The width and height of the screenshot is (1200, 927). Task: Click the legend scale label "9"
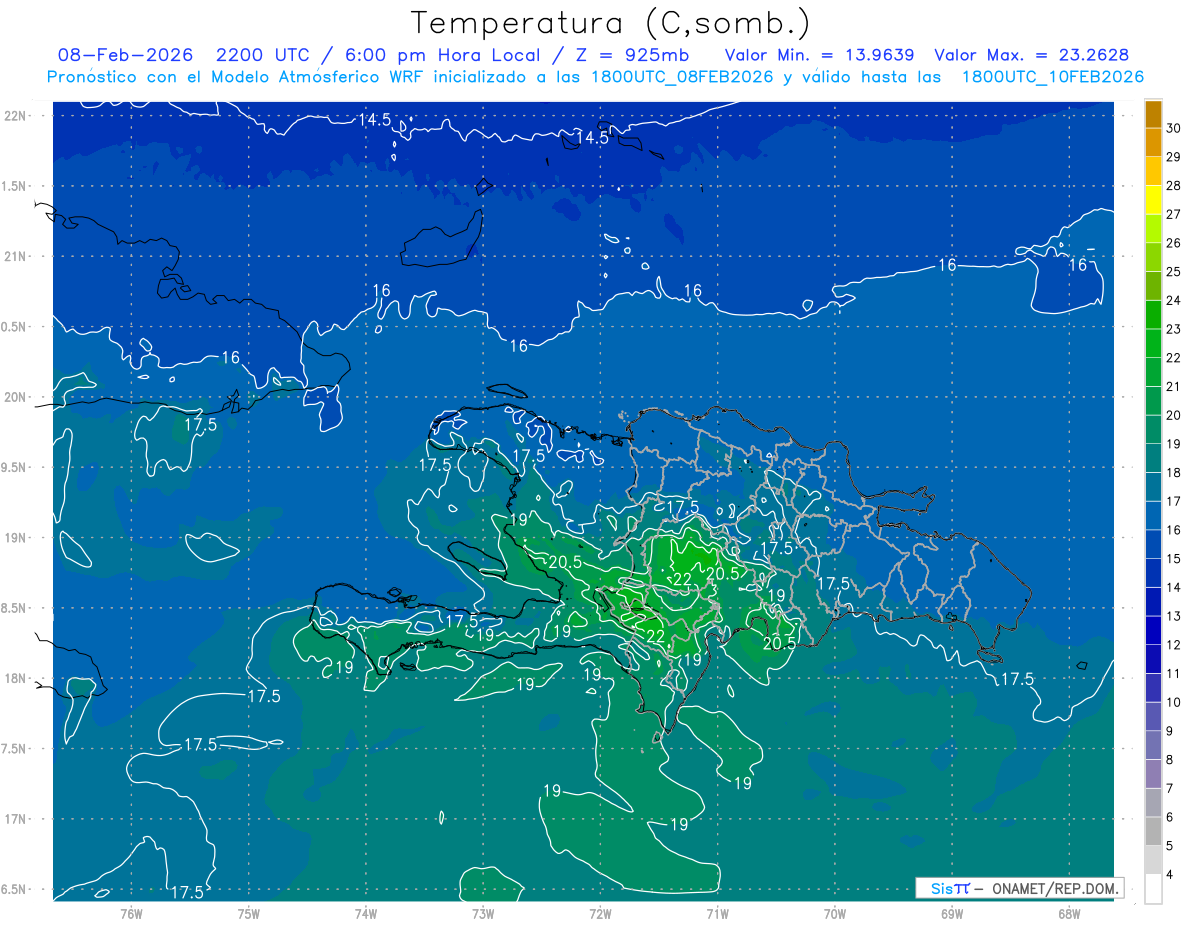tap(1170, 731)
